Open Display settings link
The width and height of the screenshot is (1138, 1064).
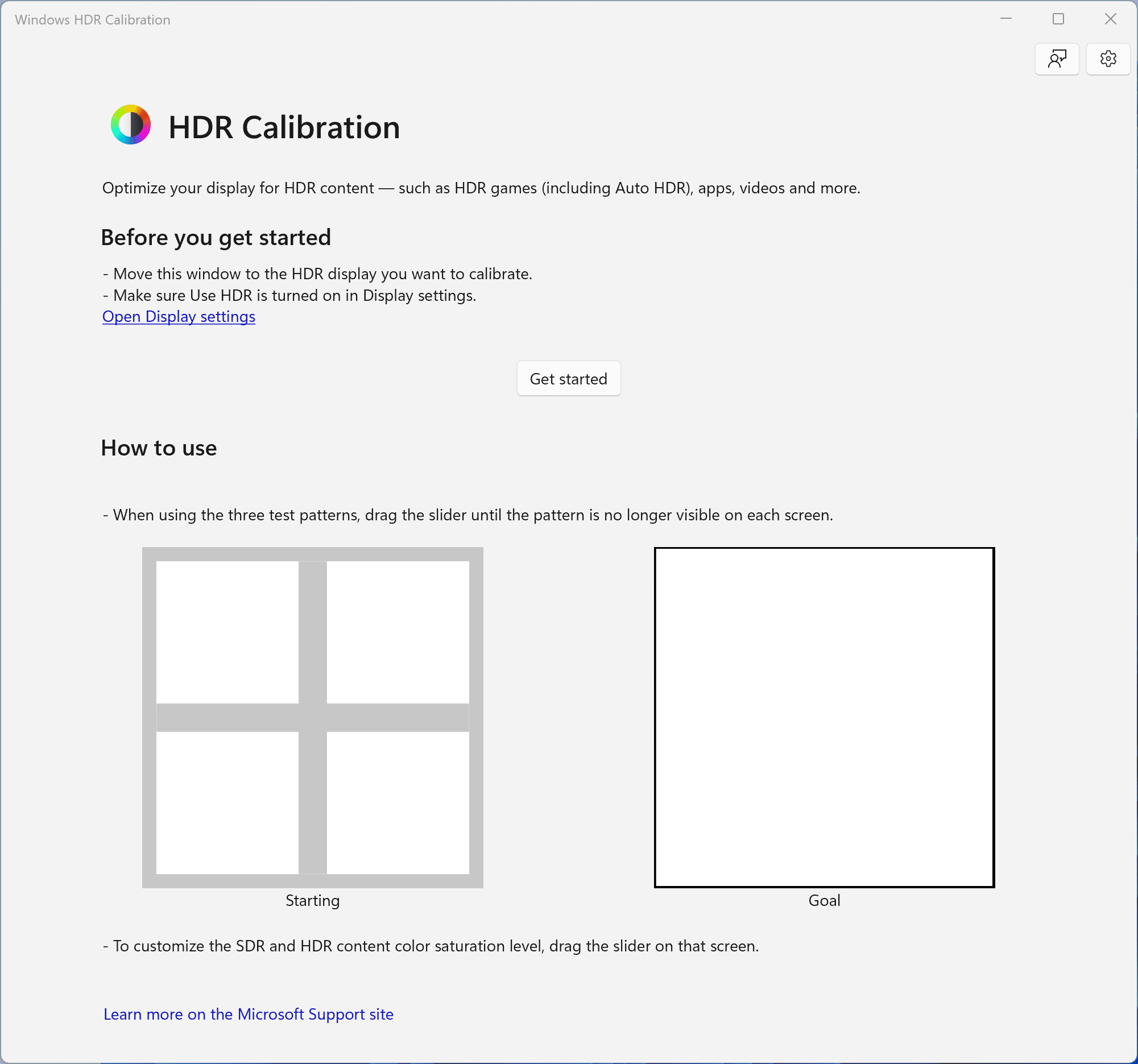[178, 317]
